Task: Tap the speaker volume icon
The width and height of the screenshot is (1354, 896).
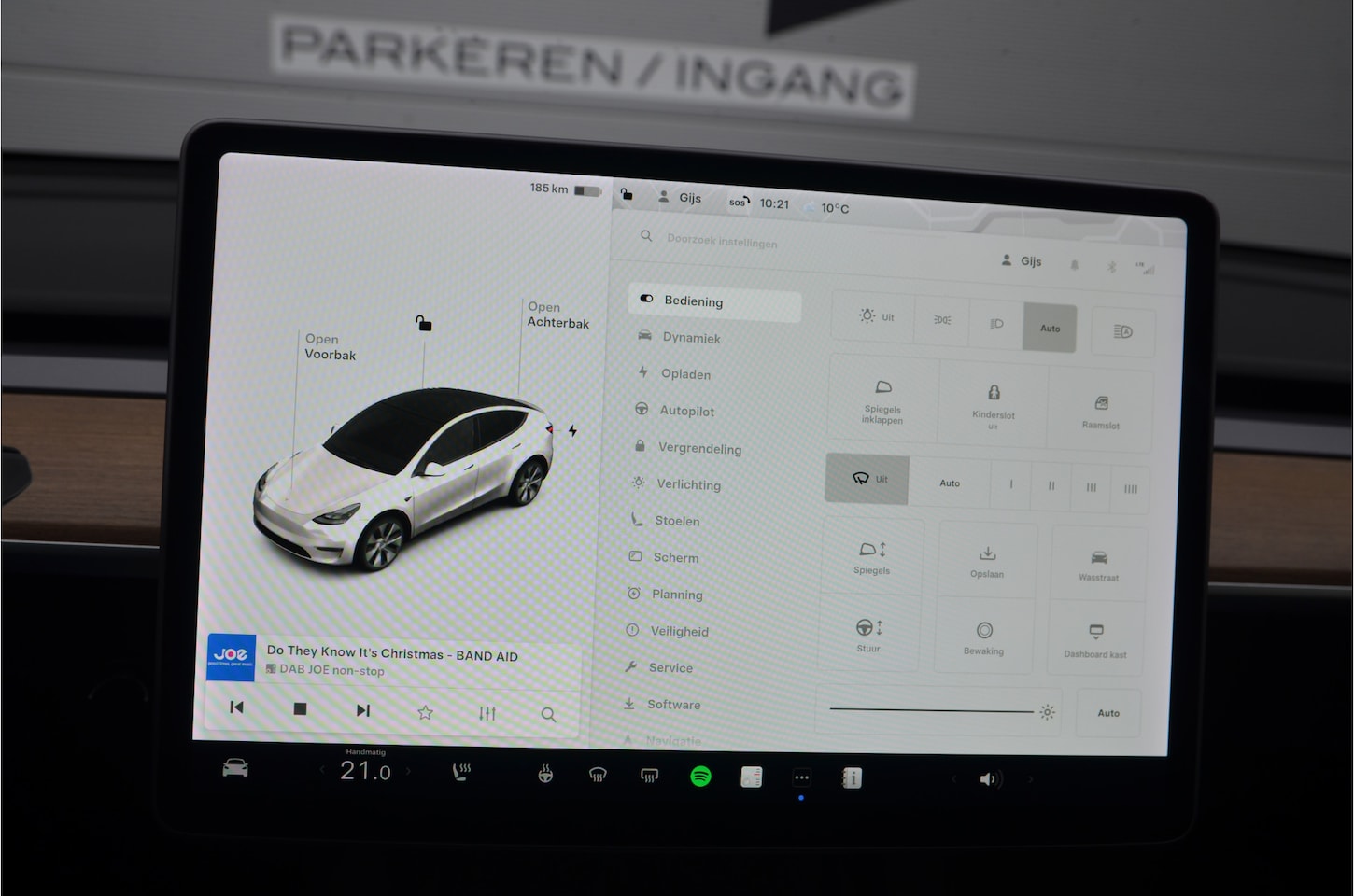Action: (x=989, y=778)
